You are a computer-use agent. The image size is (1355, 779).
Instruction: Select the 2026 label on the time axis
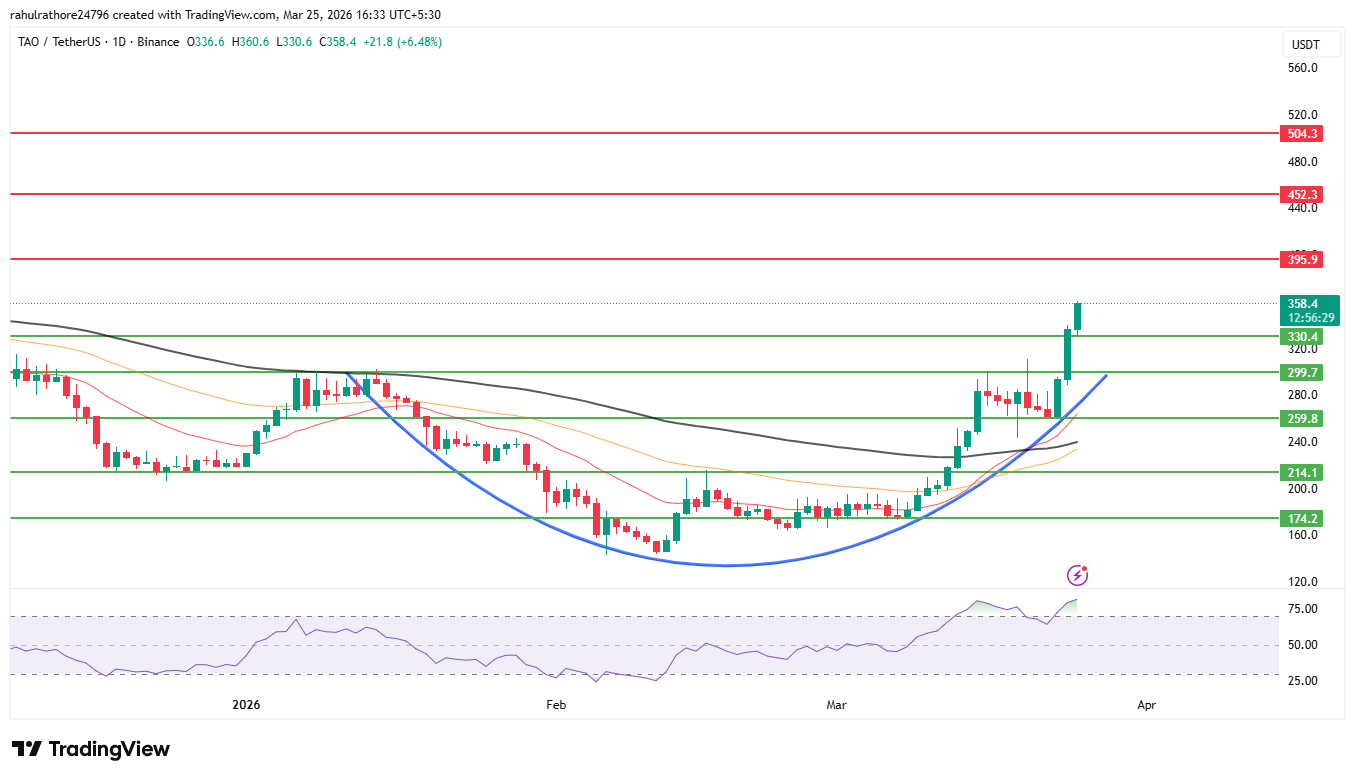coord(245,705)
